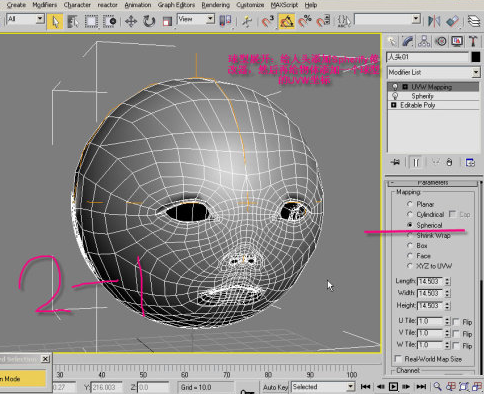Open the Utilities hammer panel tab
Image resolution: width=484 pixels, height=394 pixels.
(473, 41)
